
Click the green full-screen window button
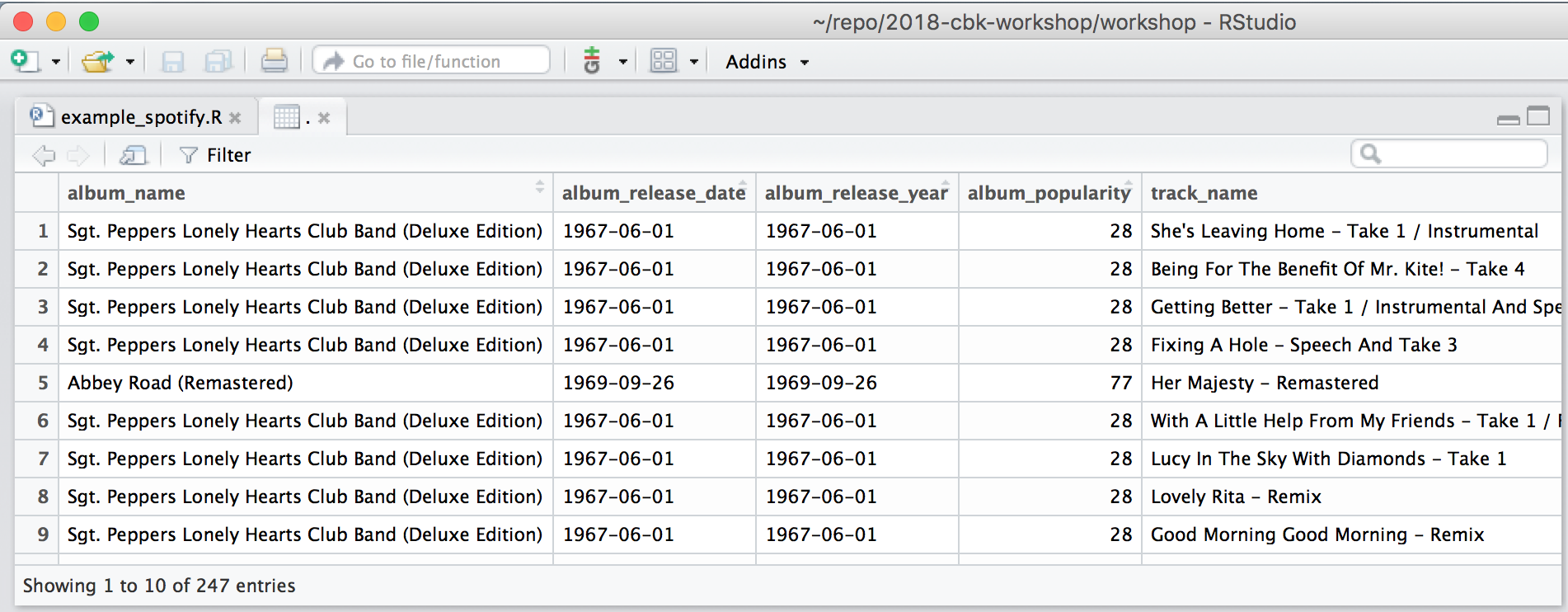click(x=89, y=21)
